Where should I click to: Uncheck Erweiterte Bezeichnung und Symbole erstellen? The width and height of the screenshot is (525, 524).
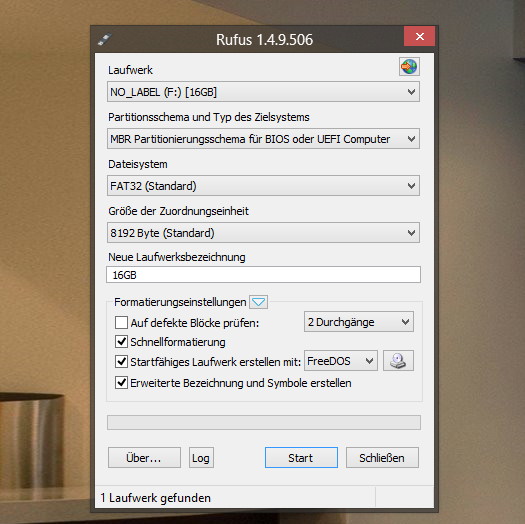[x=121, y=383]
